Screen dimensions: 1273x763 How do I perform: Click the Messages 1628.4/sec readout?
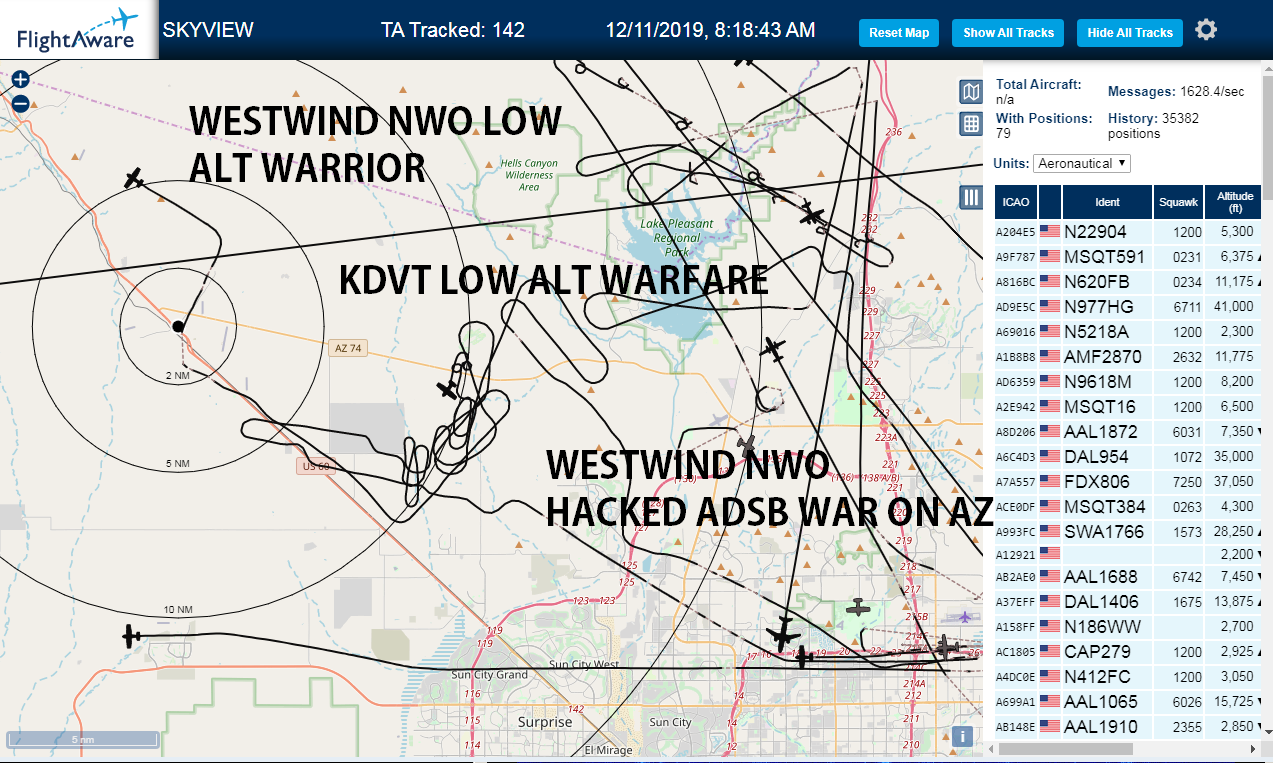(x=1176, y=92)
